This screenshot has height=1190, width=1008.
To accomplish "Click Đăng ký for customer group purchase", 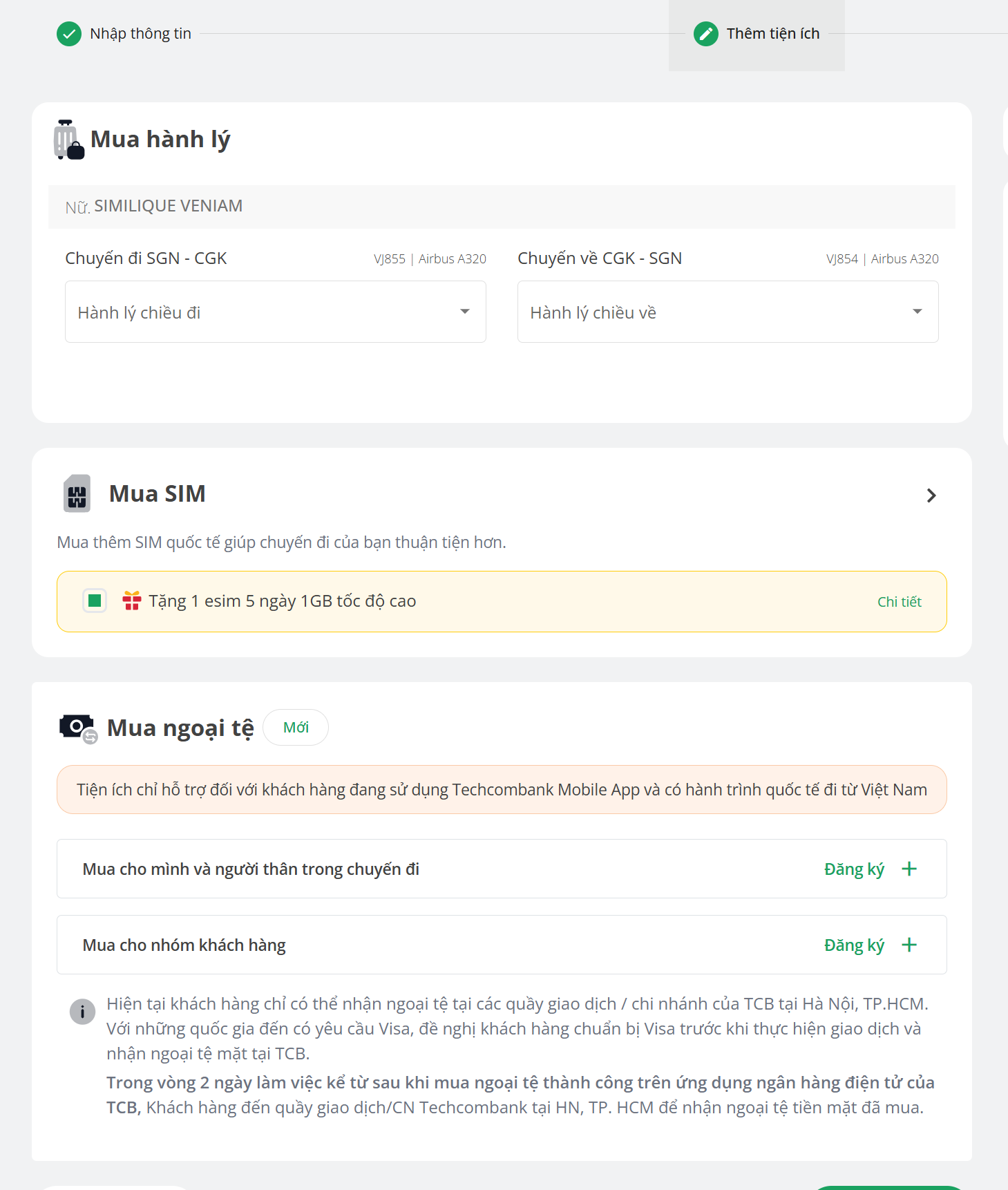I will coord(854,945).
